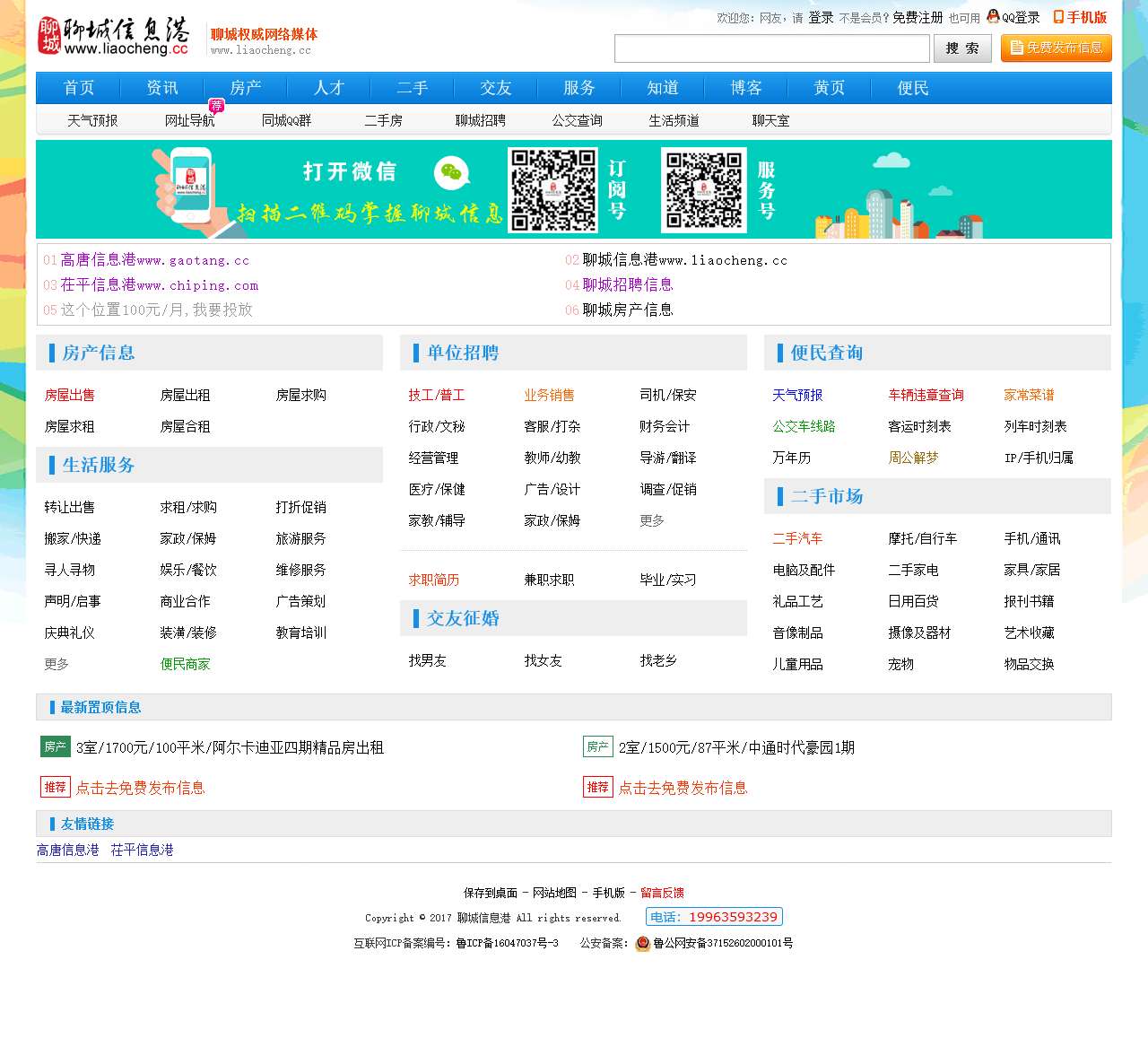This screenshot has width=1148, height=1047.
Task: Open the 2室/1500元/87平米 listing
Action: (736, 747)
